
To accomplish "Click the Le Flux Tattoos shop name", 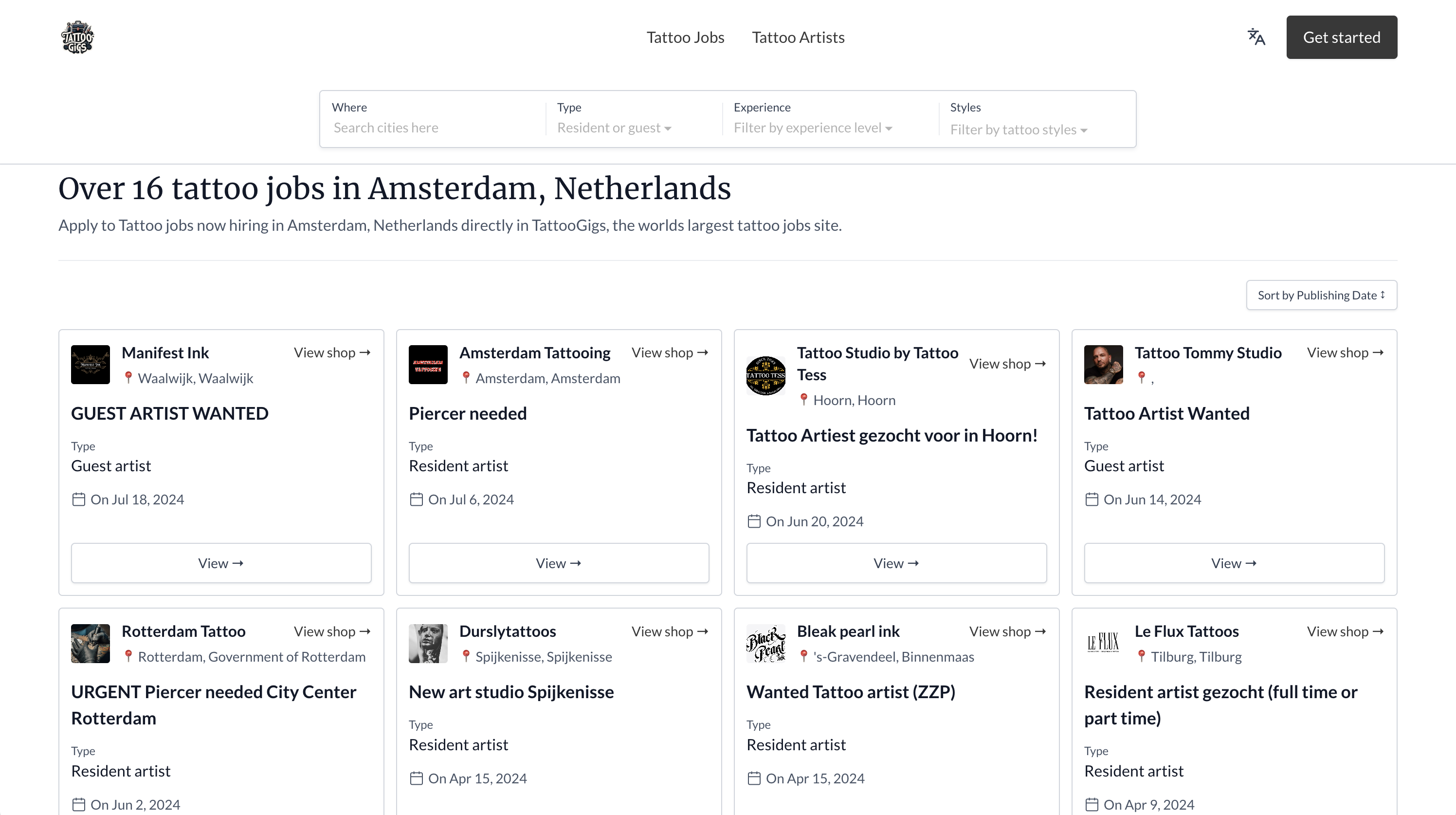I will tap(1186, 631).
